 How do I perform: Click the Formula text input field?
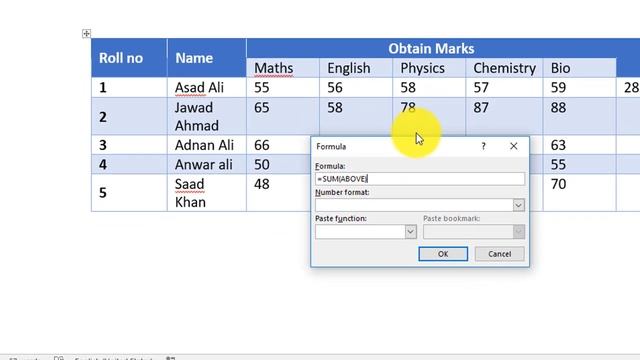point(420,179)
